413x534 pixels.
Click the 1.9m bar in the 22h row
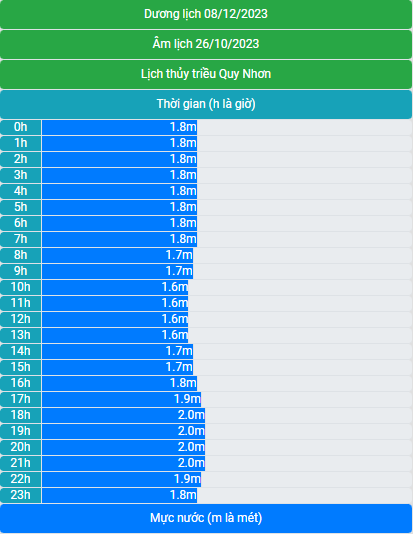click(122, 479)
